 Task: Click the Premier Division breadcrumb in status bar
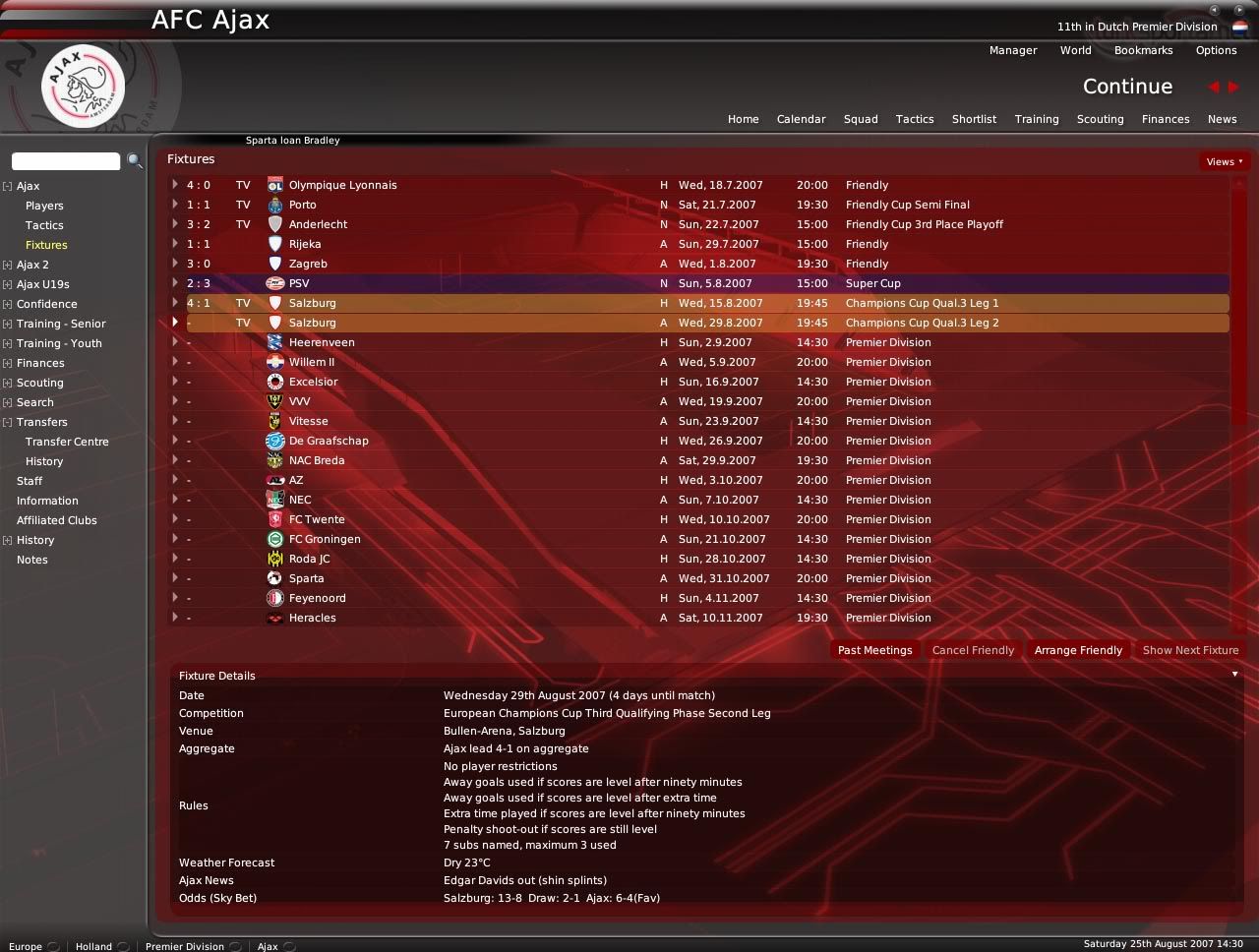point(185,946)
